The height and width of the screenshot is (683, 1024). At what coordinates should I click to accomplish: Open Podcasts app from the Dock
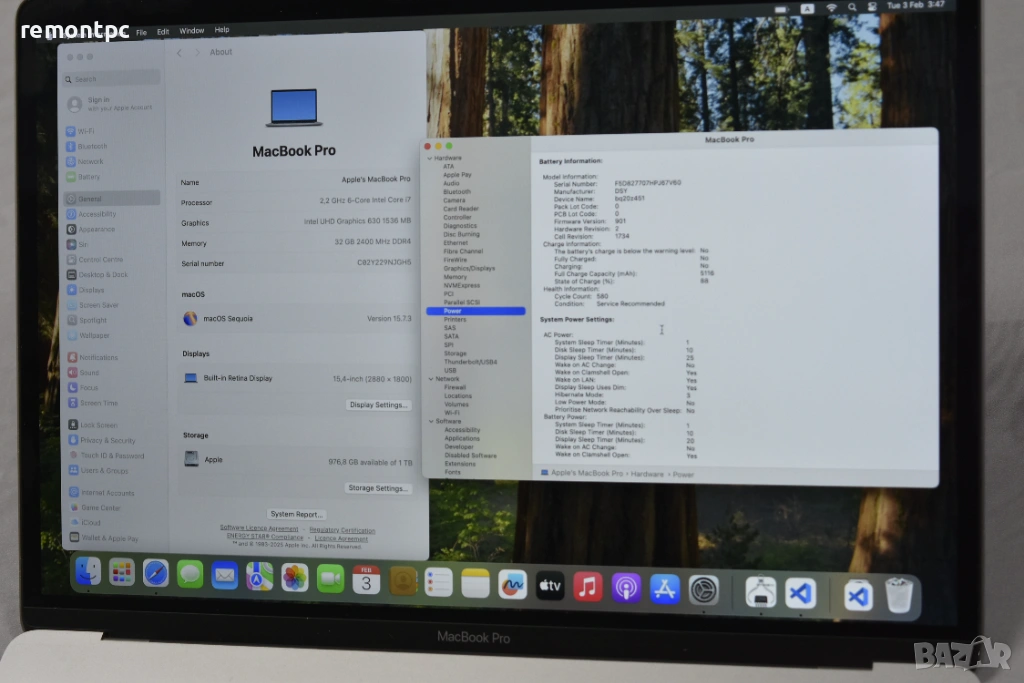[626, 587]
